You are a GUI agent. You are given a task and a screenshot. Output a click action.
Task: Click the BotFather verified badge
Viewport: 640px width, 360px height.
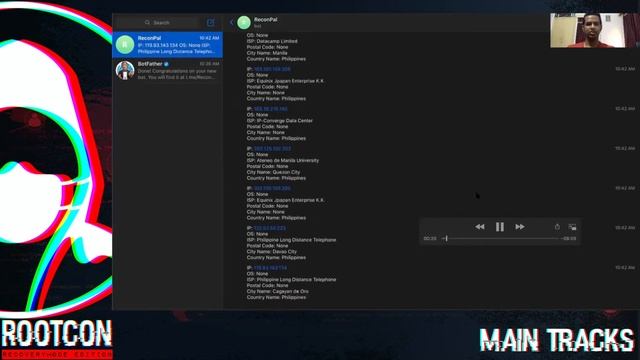coord(167,64)
